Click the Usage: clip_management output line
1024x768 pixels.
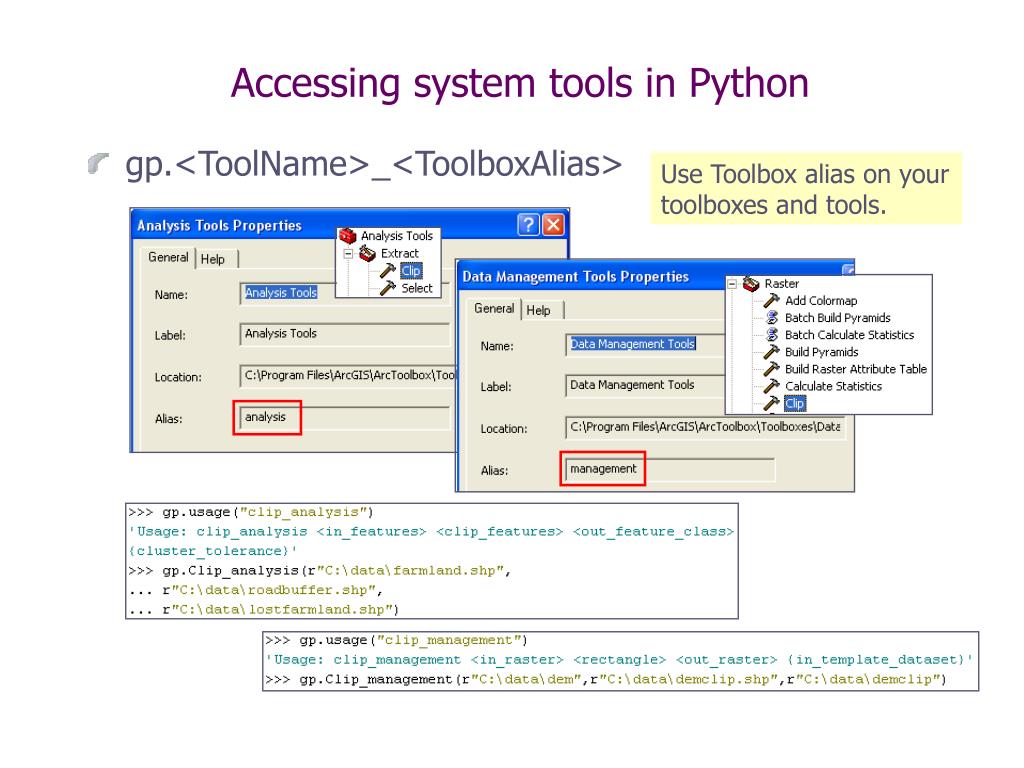(620, 660)
